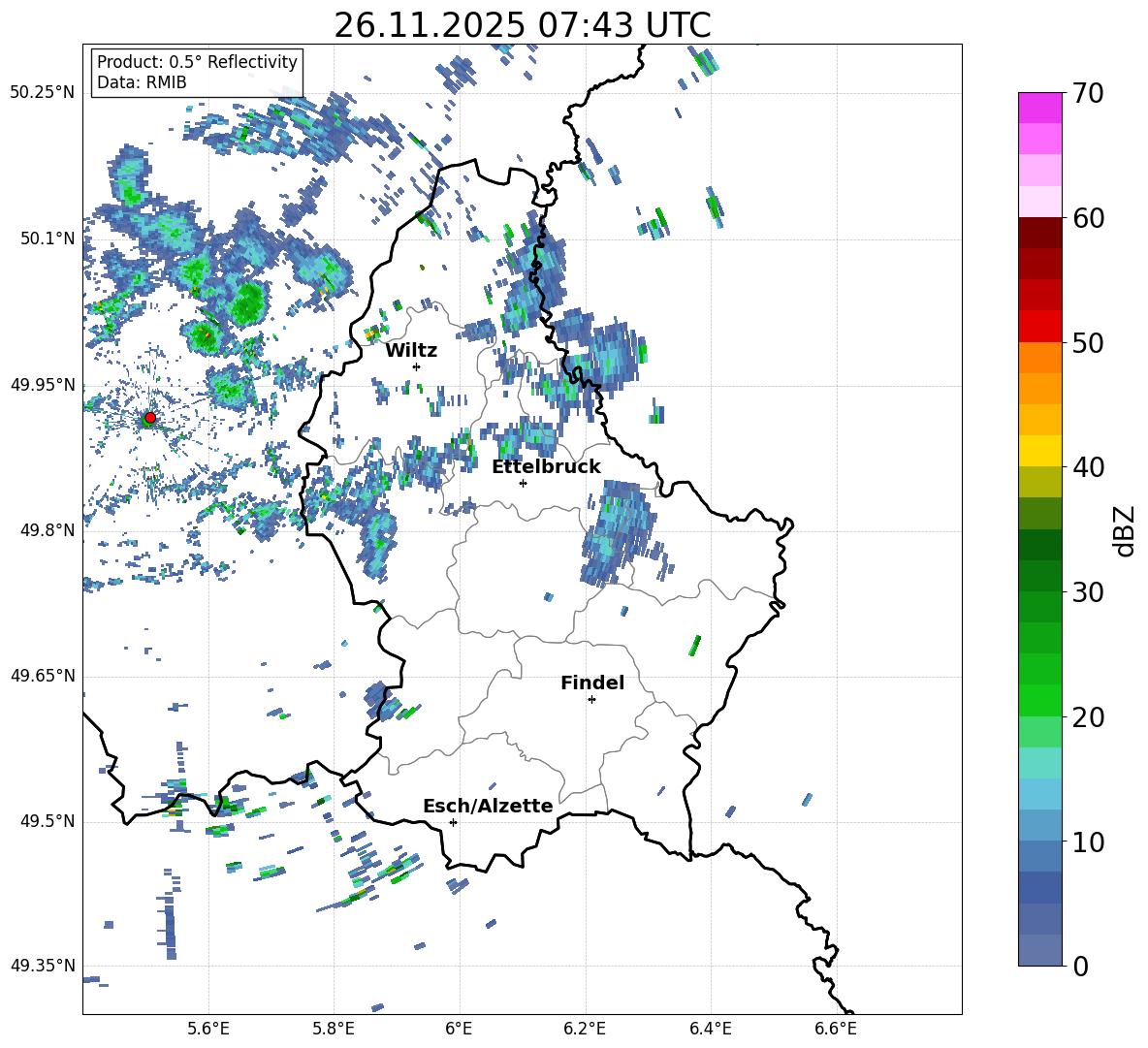Pick the magenta swatch near 70 dBZ
This screenshot has width=1148, height=1048.
1039,108
